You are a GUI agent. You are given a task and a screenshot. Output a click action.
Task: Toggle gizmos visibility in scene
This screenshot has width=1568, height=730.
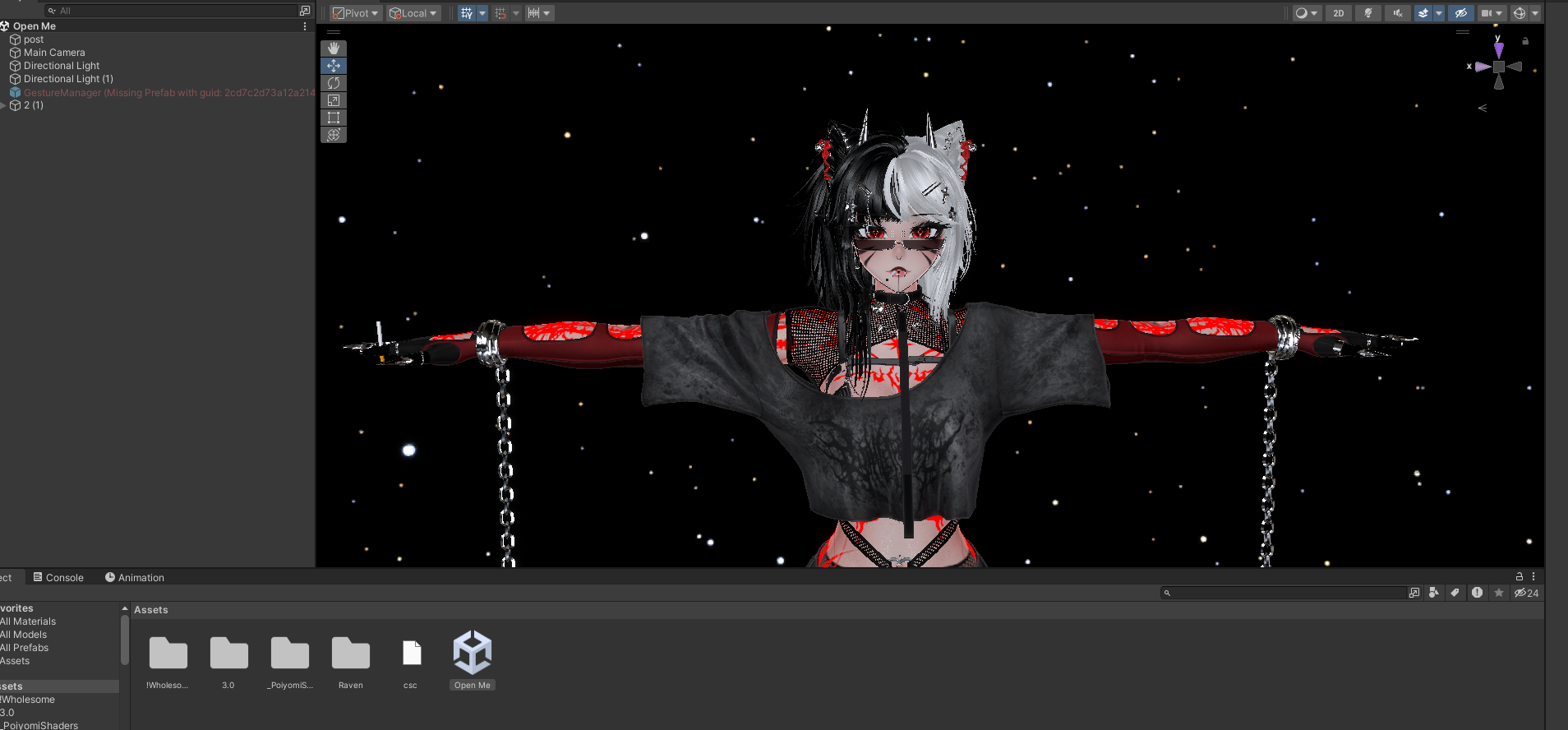(1520, 13)
